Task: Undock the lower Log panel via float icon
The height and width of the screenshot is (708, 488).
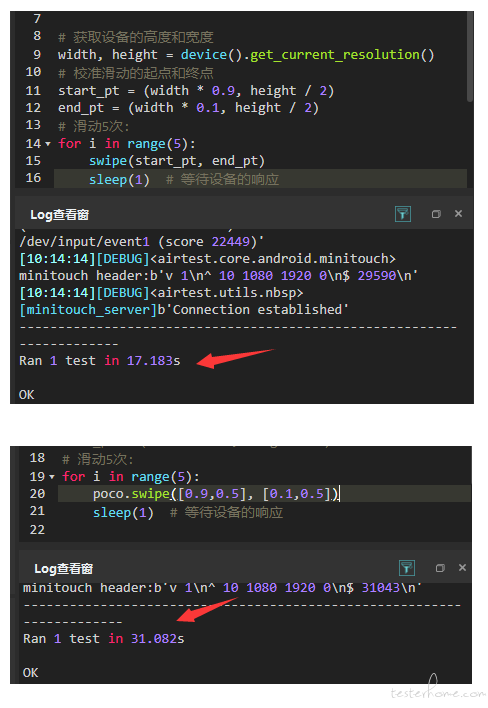Action: [x=440, y=568]
